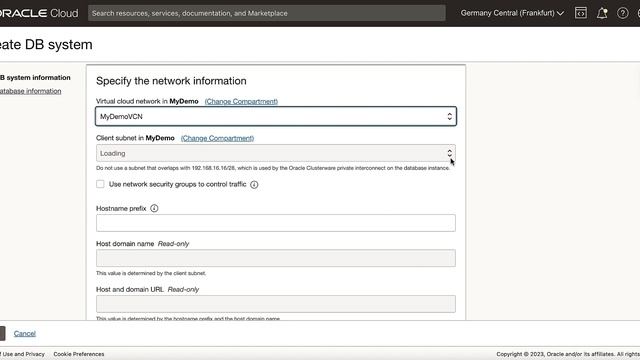Click the Copyright 2023 Oracle footer text
640x360 pixels.
point(568,354)
